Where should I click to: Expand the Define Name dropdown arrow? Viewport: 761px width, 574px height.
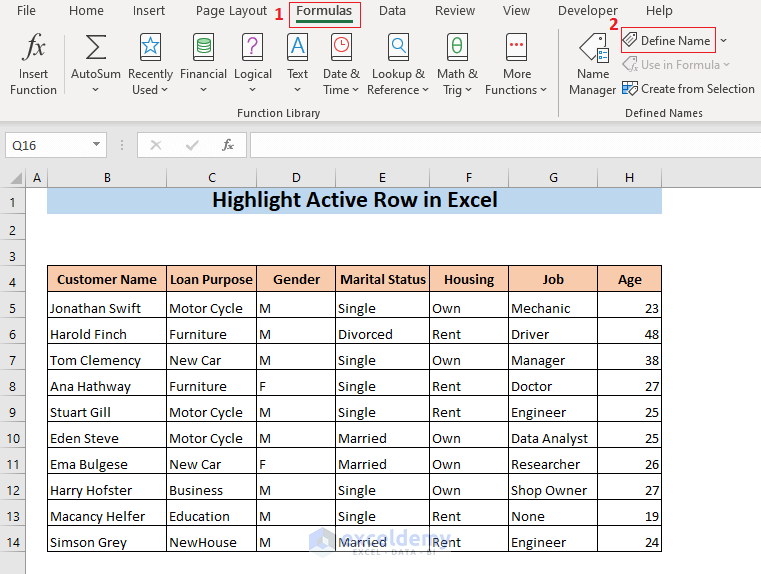tap(724, 41)
